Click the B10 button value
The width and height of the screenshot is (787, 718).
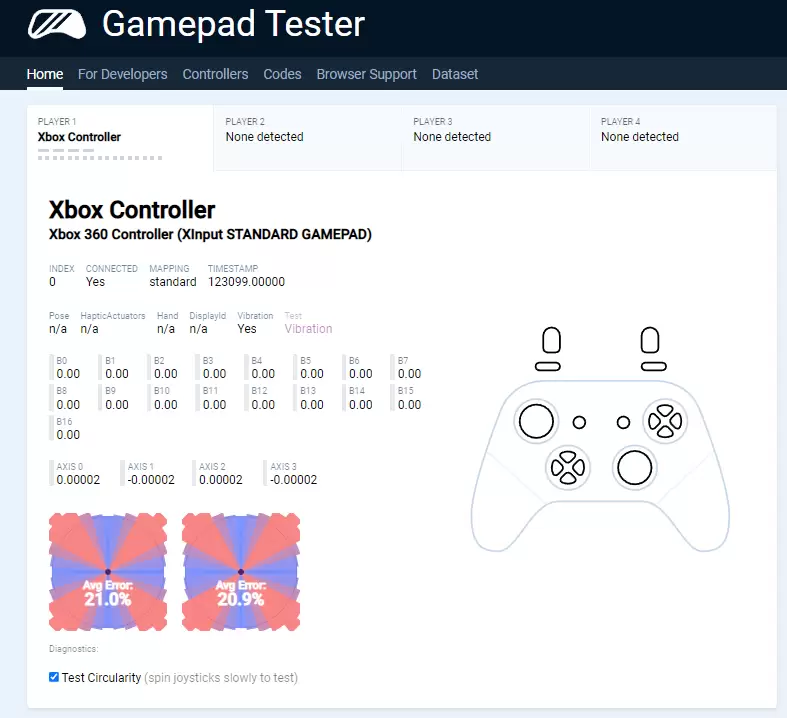coord(166,404)
